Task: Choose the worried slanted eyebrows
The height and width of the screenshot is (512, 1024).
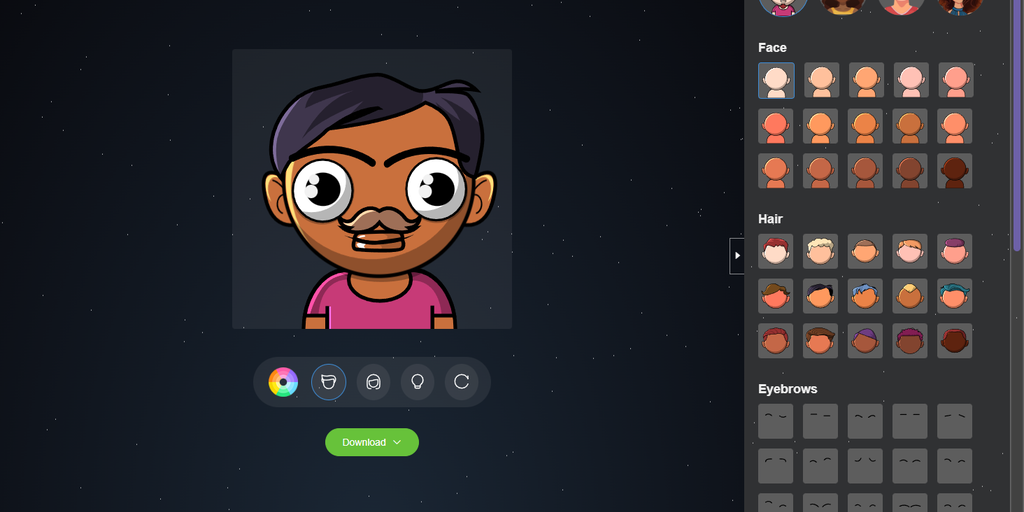Action: pyautogui.click(x=955, y=421)
